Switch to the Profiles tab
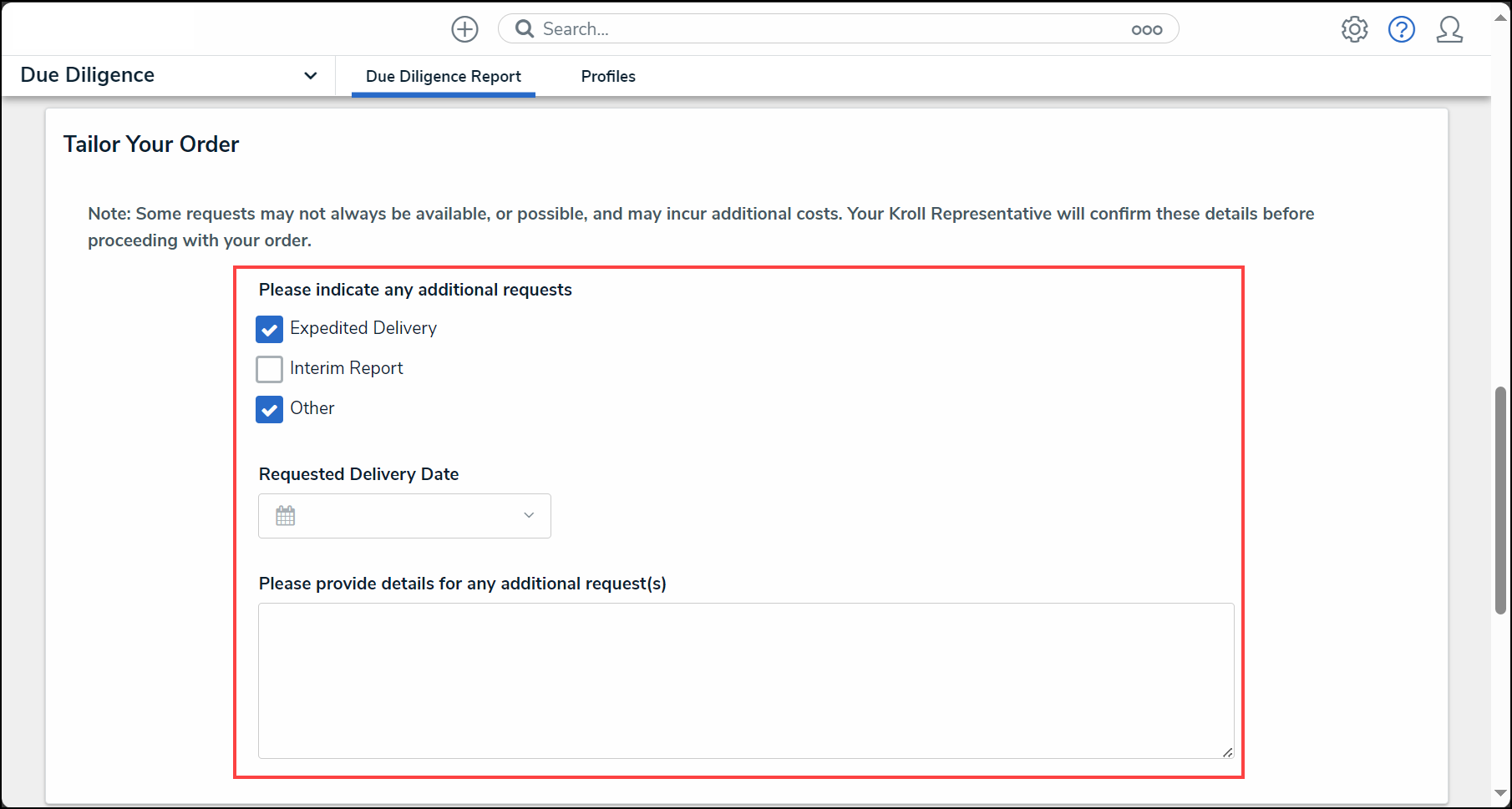 click(x=608, y=76)
